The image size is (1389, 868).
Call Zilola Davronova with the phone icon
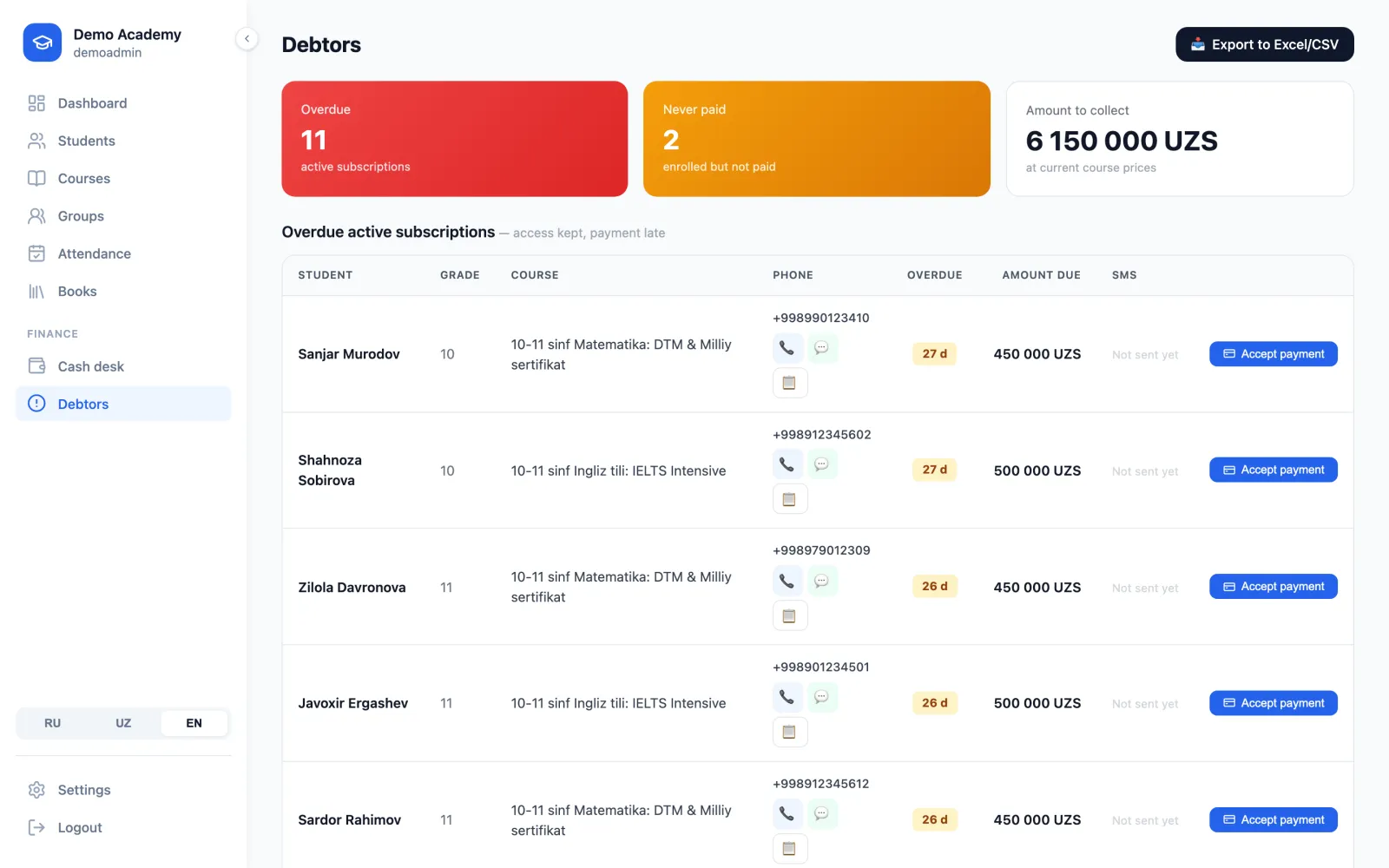[x=787, y=581]
